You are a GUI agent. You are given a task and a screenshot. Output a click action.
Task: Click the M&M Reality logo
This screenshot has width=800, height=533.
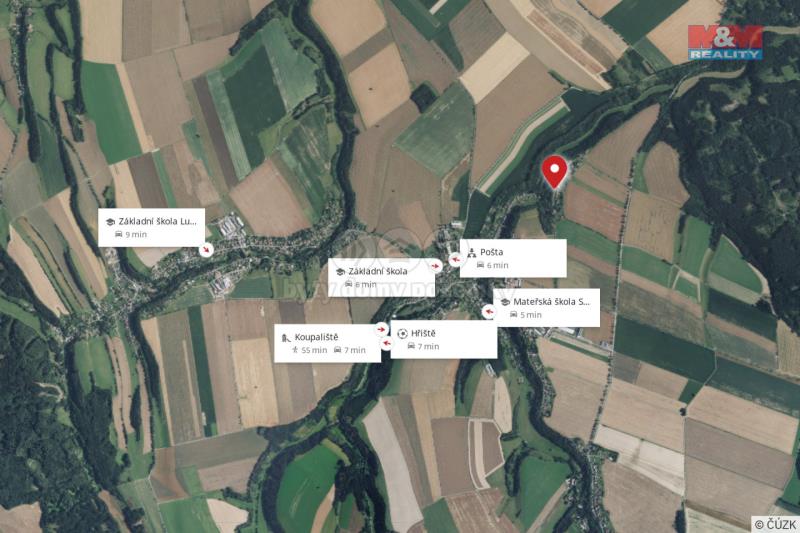coord(725,43)
